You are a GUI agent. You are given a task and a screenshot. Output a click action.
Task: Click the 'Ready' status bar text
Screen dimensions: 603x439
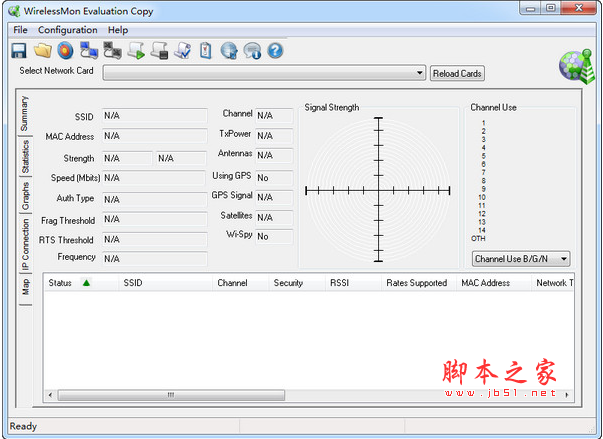[x=23, y=426]
